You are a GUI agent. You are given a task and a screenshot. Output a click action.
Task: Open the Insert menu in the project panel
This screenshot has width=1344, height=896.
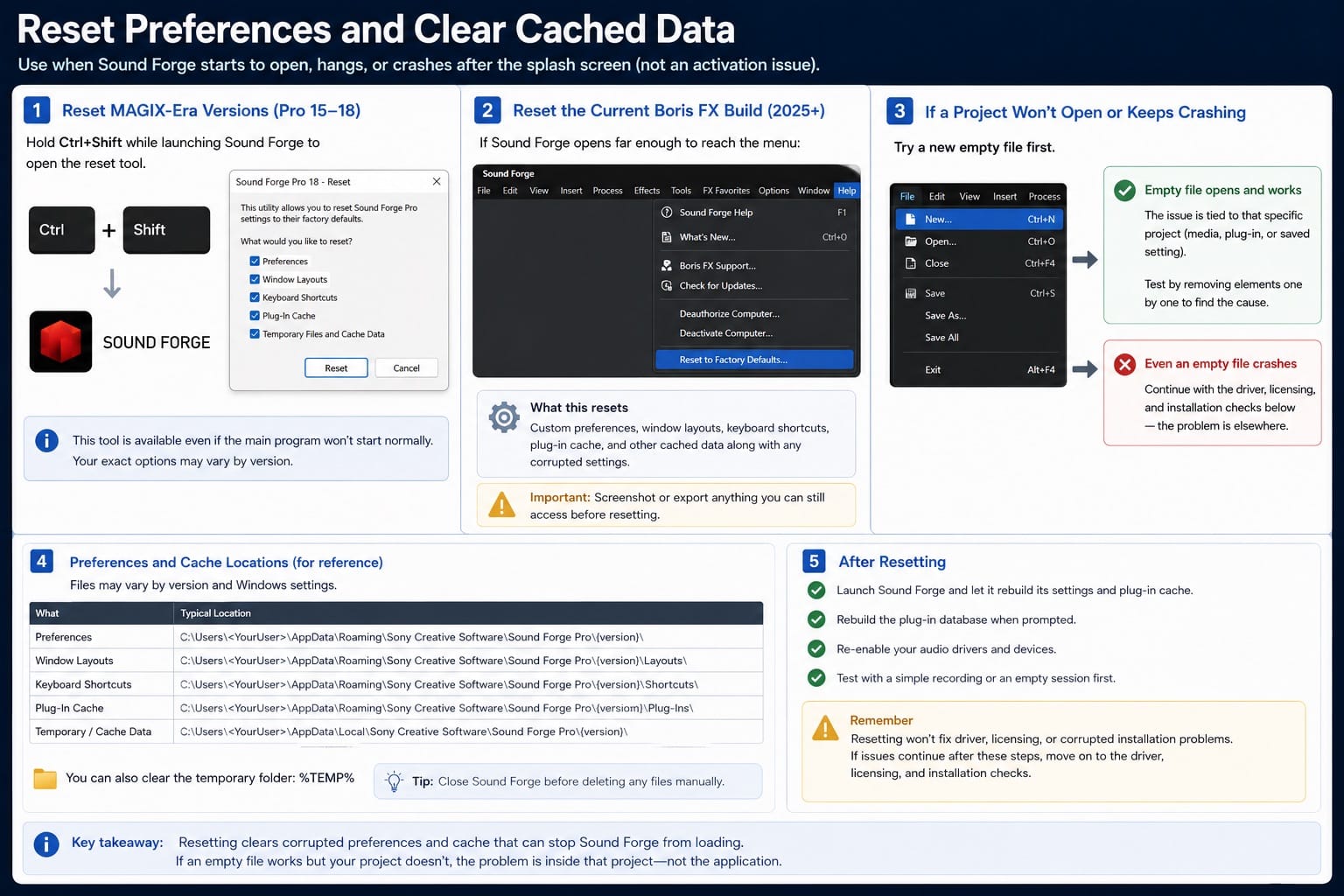[1004, 197]
